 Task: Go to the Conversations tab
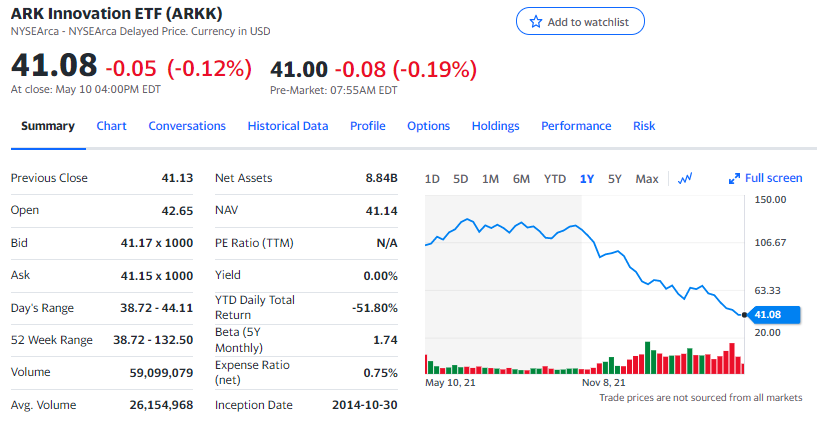click(187, 126)
